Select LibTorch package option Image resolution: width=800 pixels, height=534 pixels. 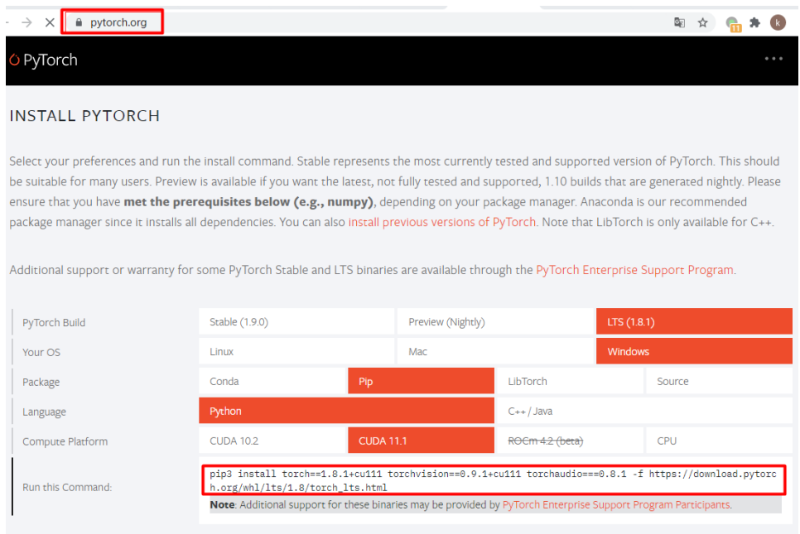[570, 381]
